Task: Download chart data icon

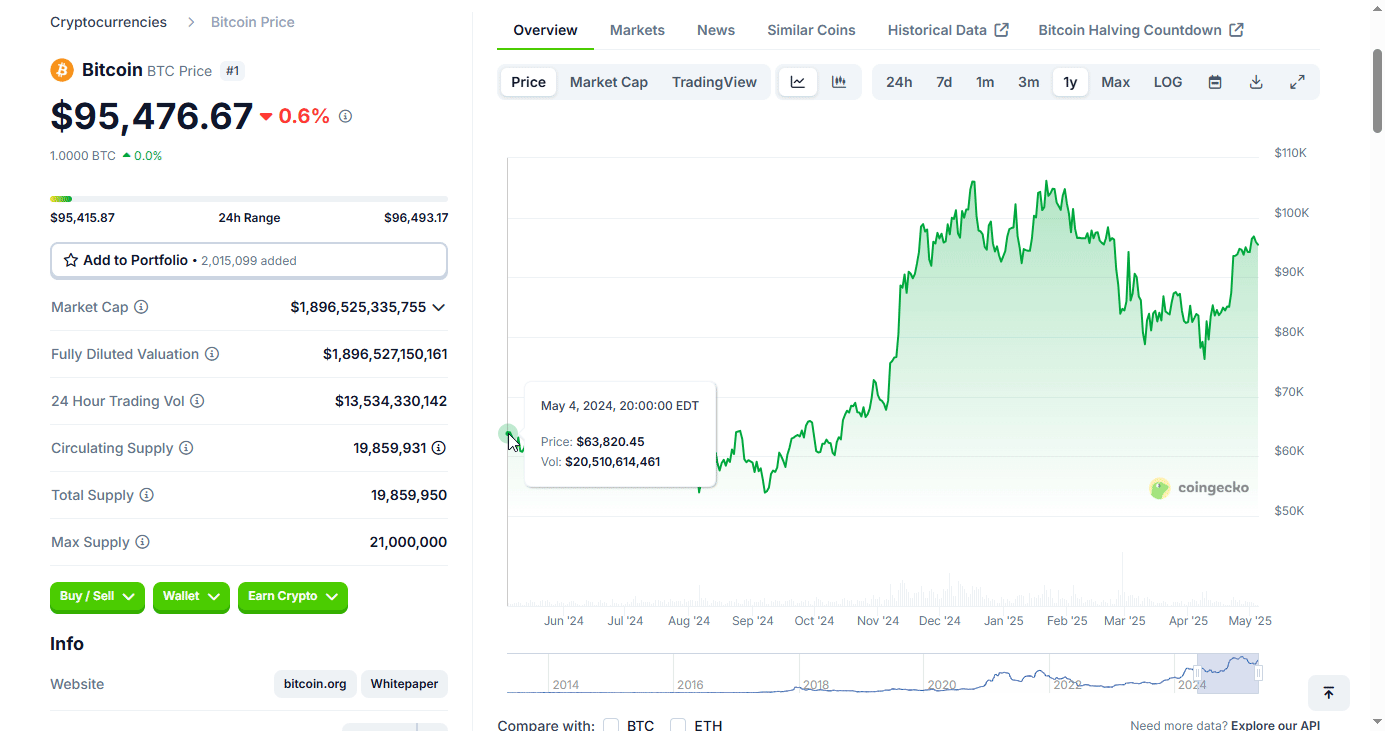Action: [x=1256, y=82]
